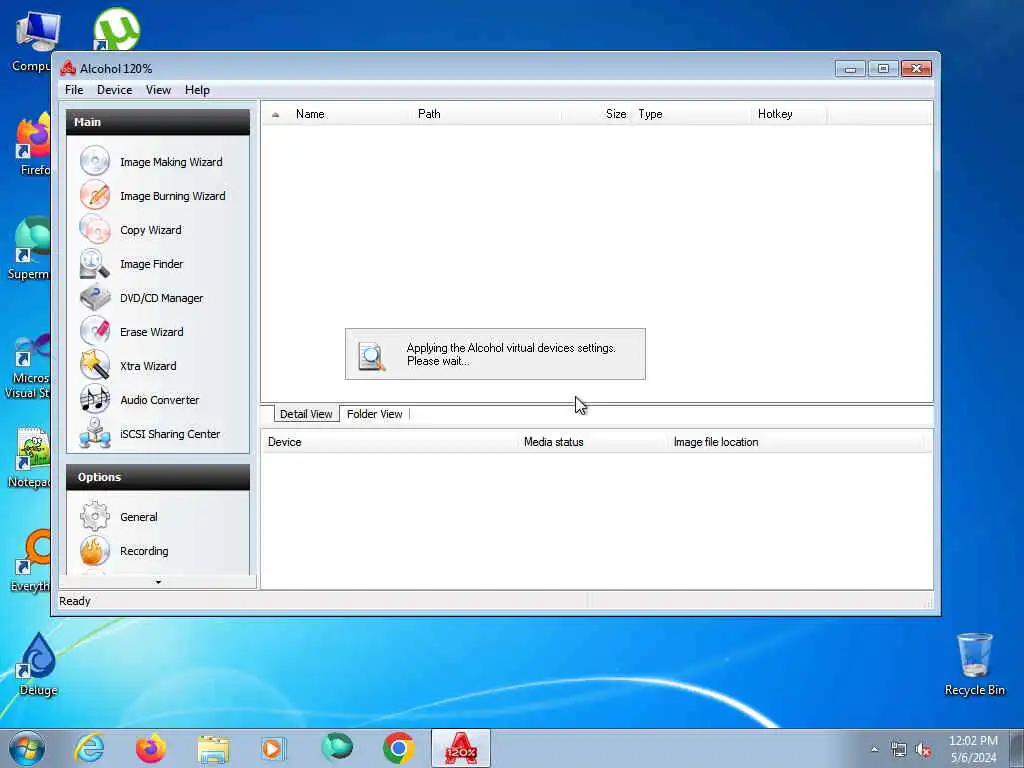Open DVD/CD Manager drive icon
Viewport: 1024px width, 768px height.
click(x=95, y=297)
